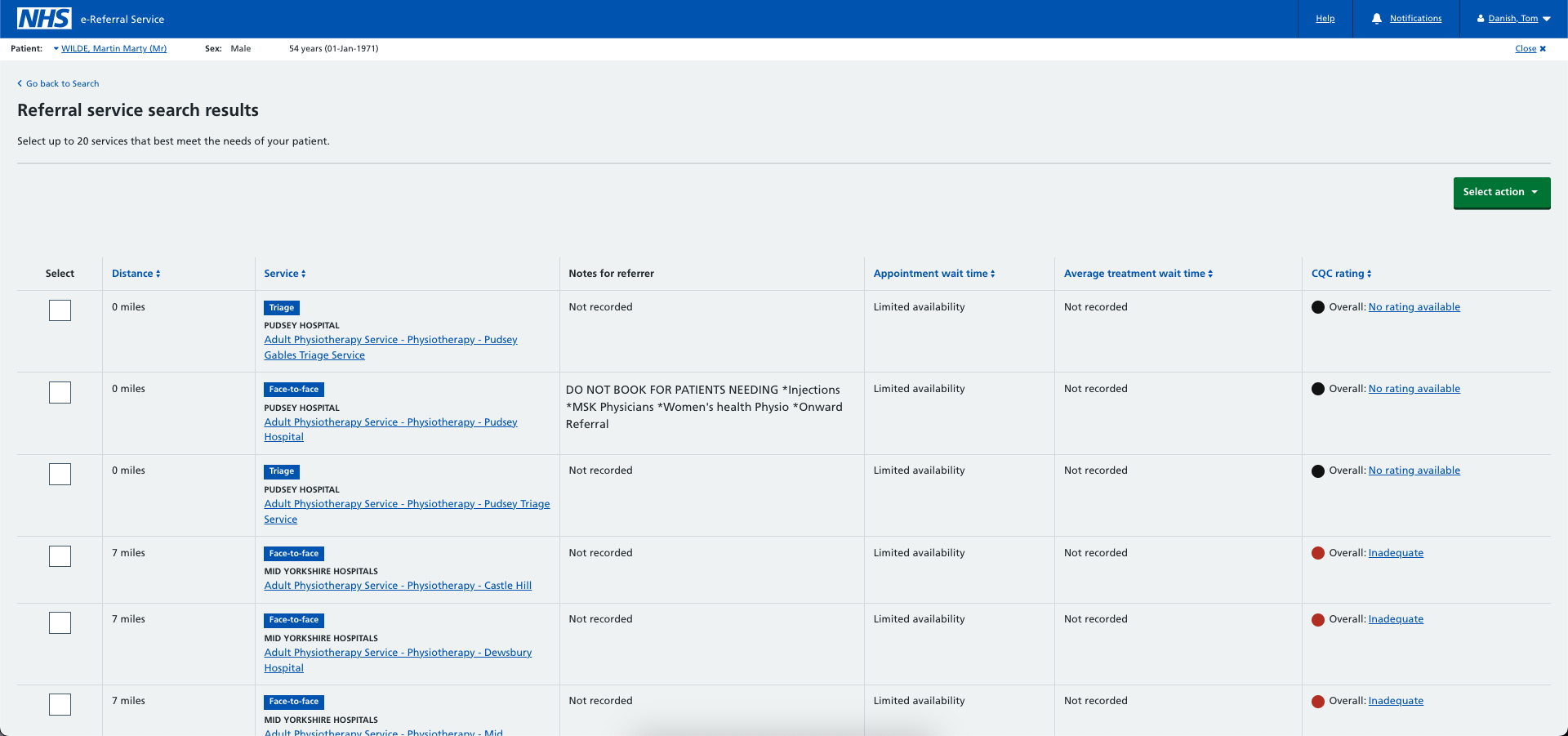Open Adult Physiotherapy - Castle Hill link
1568x736 pixels.
(x=398, y=586)
